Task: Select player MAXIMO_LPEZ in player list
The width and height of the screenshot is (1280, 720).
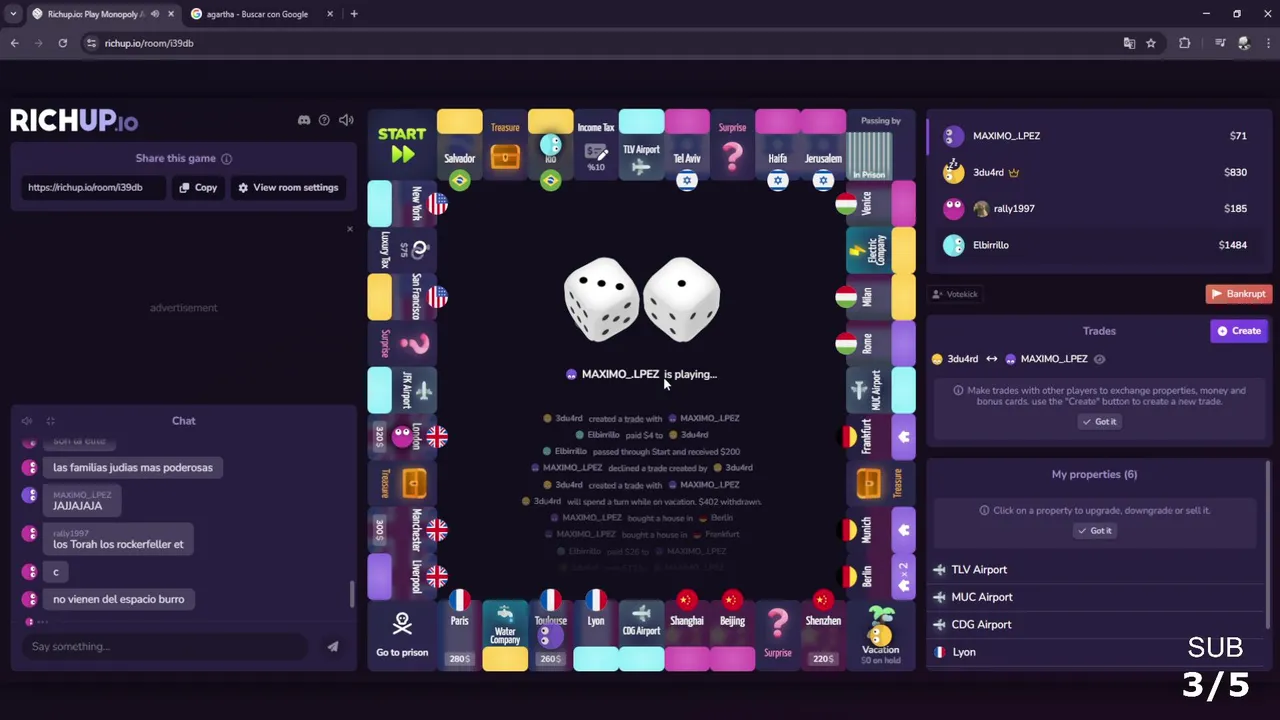Action: coord(1097,136)
